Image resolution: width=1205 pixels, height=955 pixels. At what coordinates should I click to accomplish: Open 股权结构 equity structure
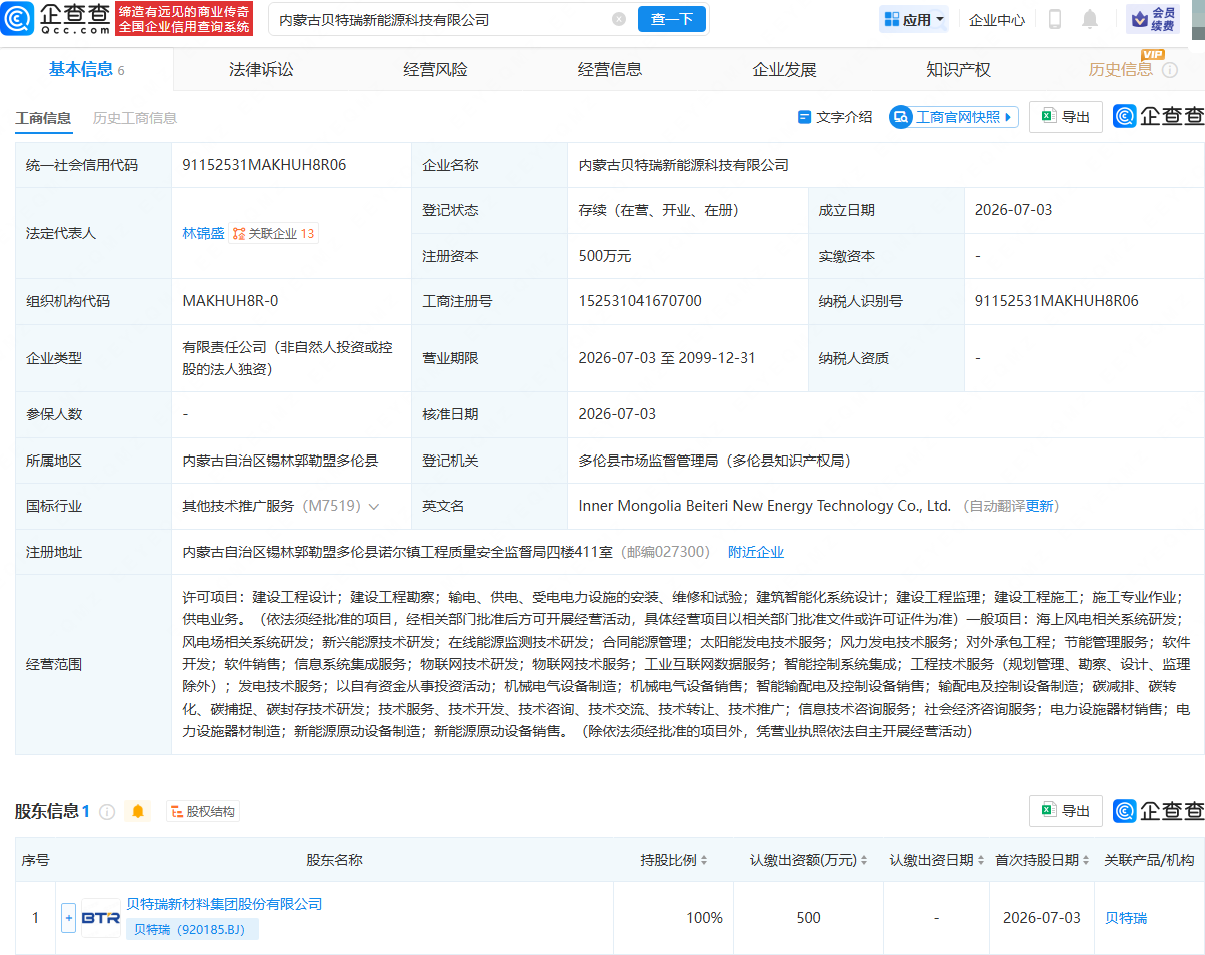[203, 811]
